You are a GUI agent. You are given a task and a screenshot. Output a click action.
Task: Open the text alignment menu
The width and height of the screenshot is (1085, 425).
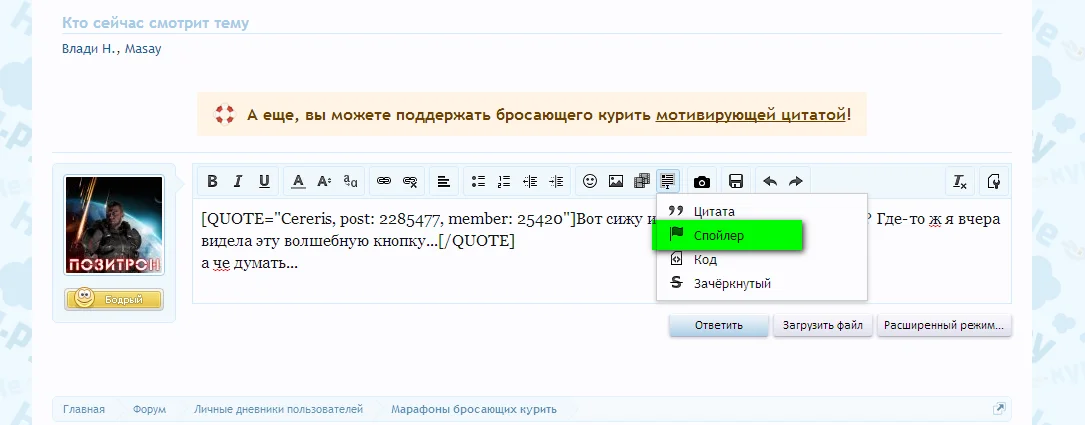coord(444,181)
